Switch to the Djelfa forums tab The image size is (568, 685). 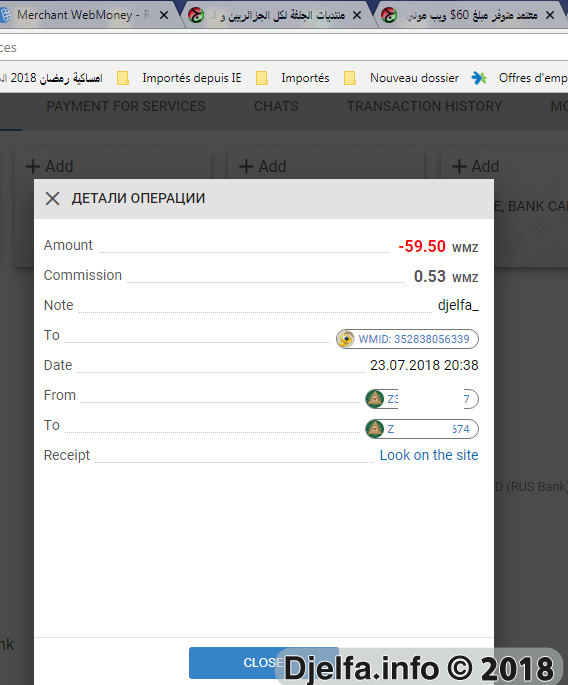coord(277,15)
